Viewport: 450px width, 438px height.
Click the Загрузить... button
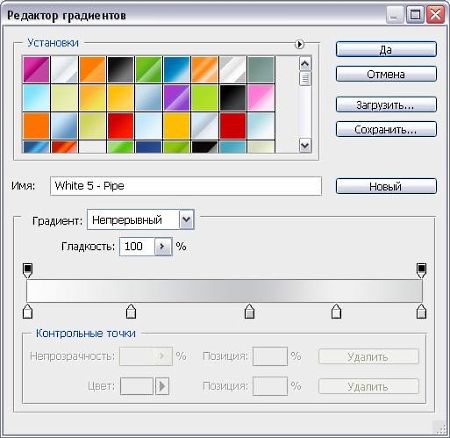click(x=386, y=105)
